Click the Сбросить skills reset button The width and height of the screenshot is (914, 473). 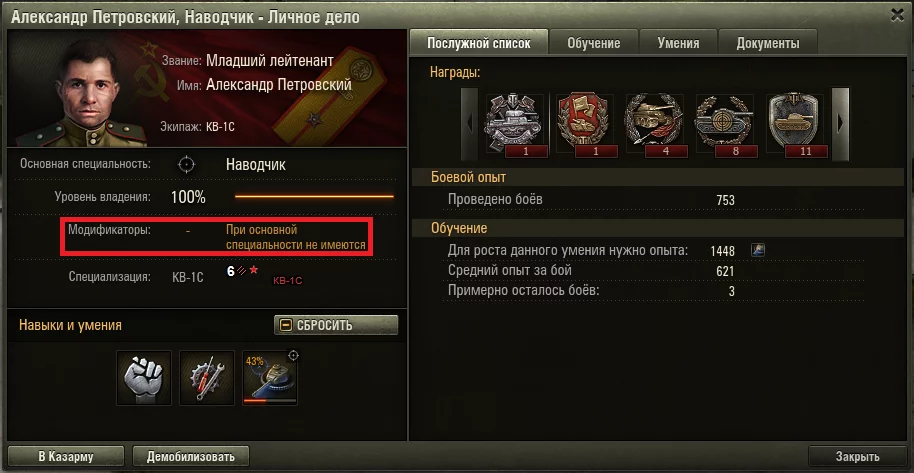pos(336,325)
